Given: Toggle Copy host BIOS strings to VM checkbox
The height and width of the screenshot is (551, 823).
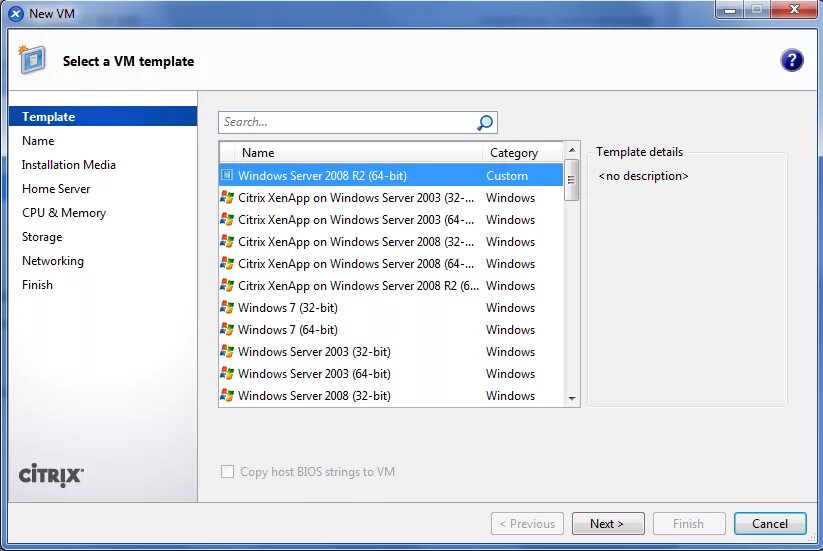Looking at the screenshot, I should pos(227,471).
